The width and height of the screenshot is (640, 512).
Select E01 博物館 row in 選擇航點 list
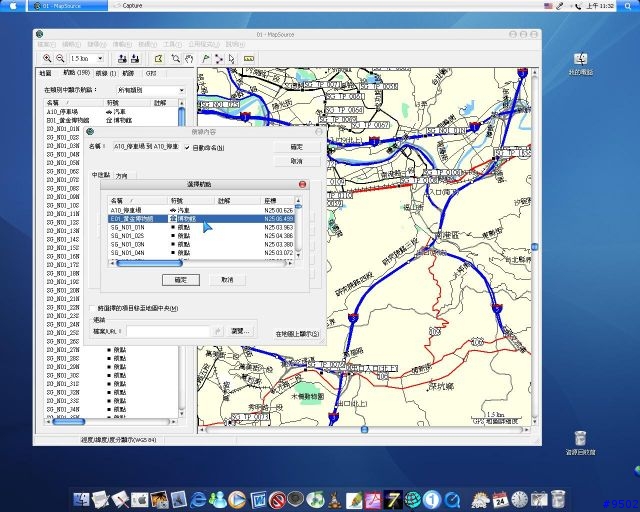point(201,219)
